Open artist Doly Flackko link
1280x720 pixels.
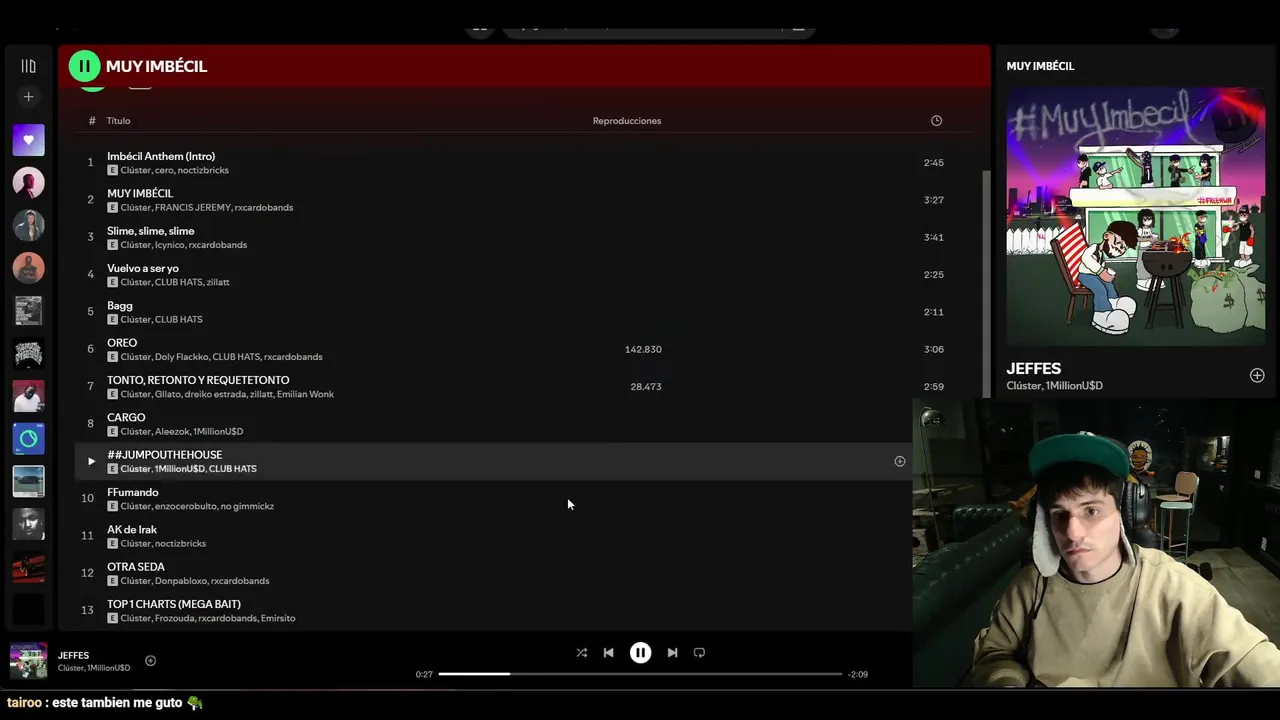[181, 357]
